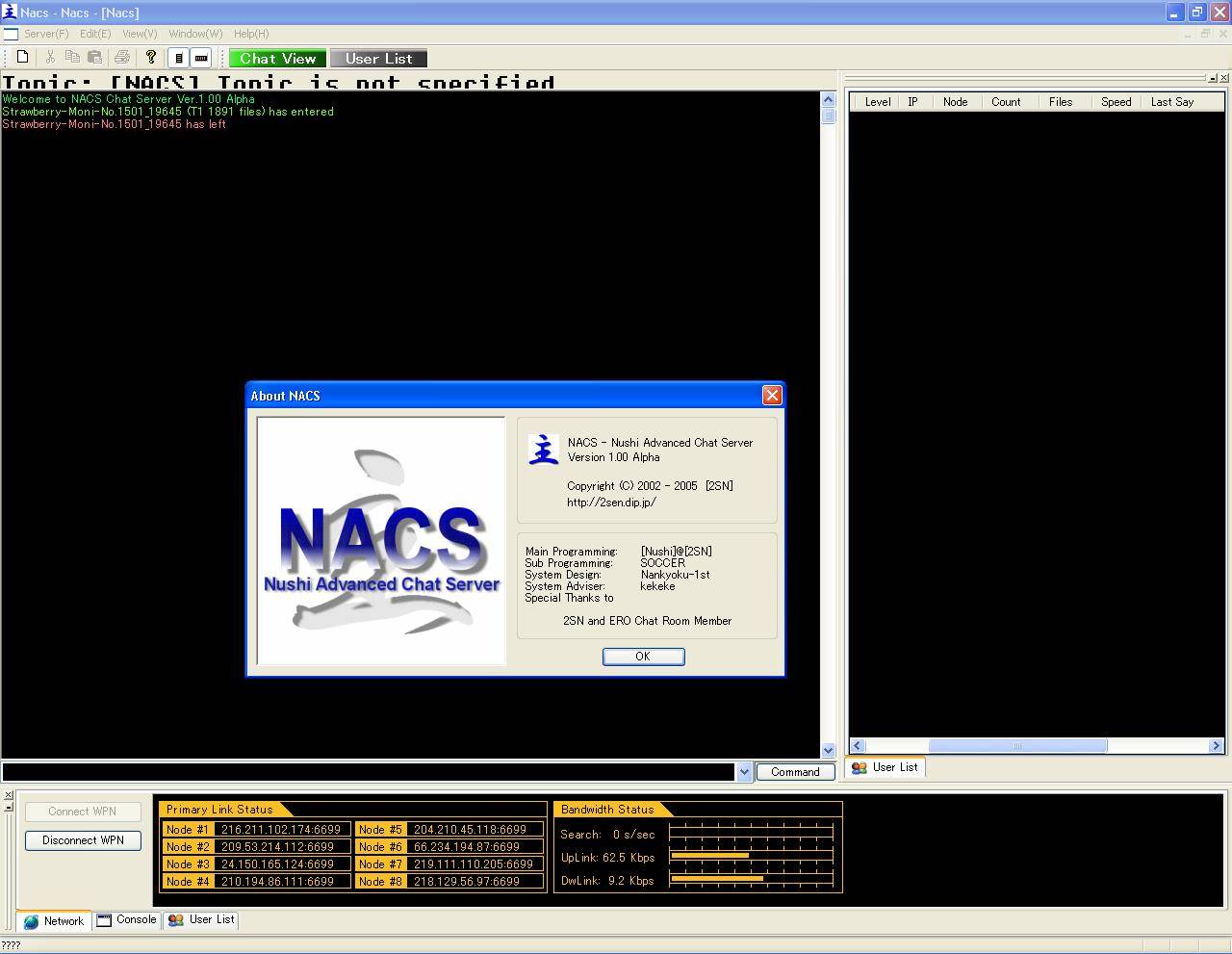Close the About NACS dialog

coord(772,396)
